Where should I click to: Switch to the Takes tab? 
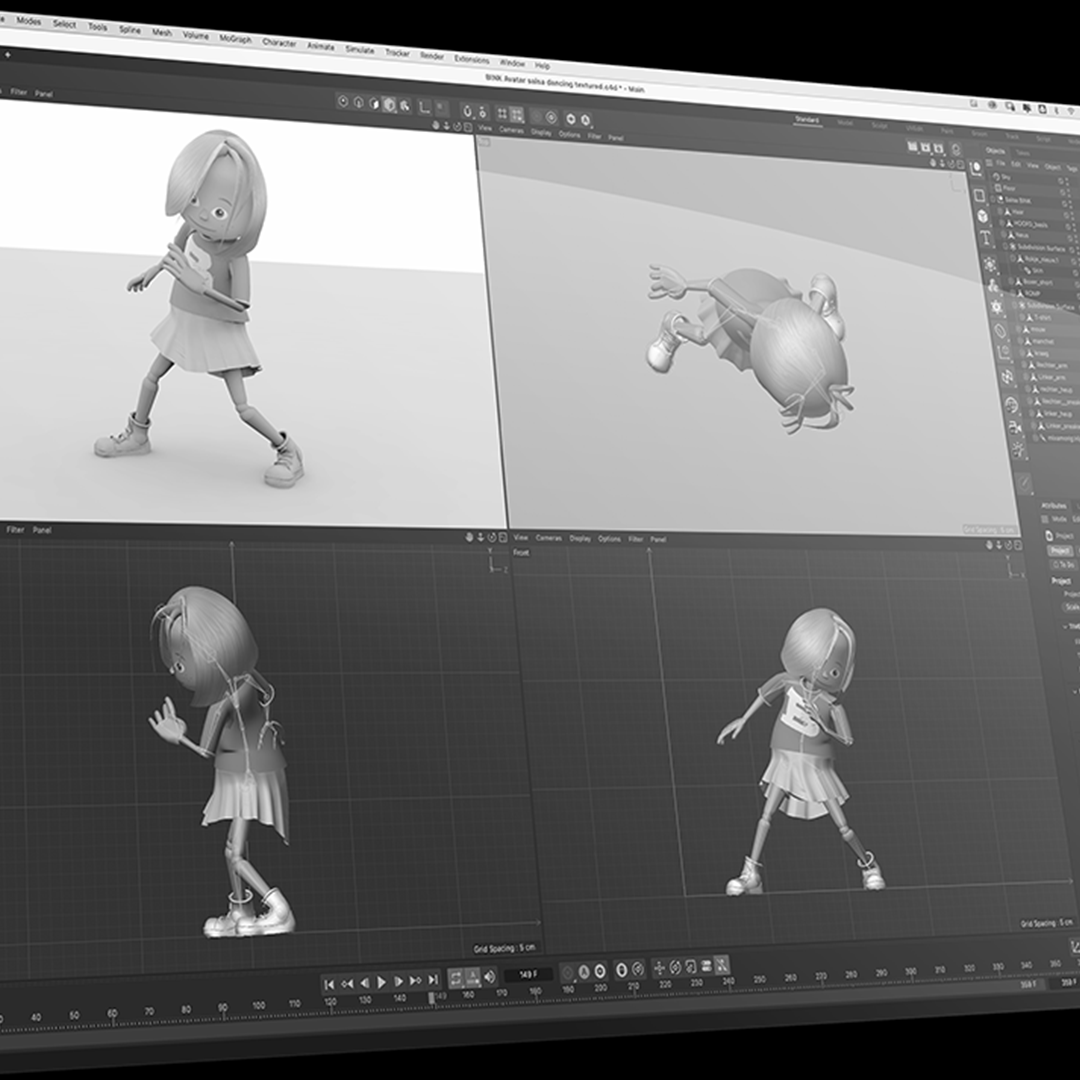(1023, 153)
